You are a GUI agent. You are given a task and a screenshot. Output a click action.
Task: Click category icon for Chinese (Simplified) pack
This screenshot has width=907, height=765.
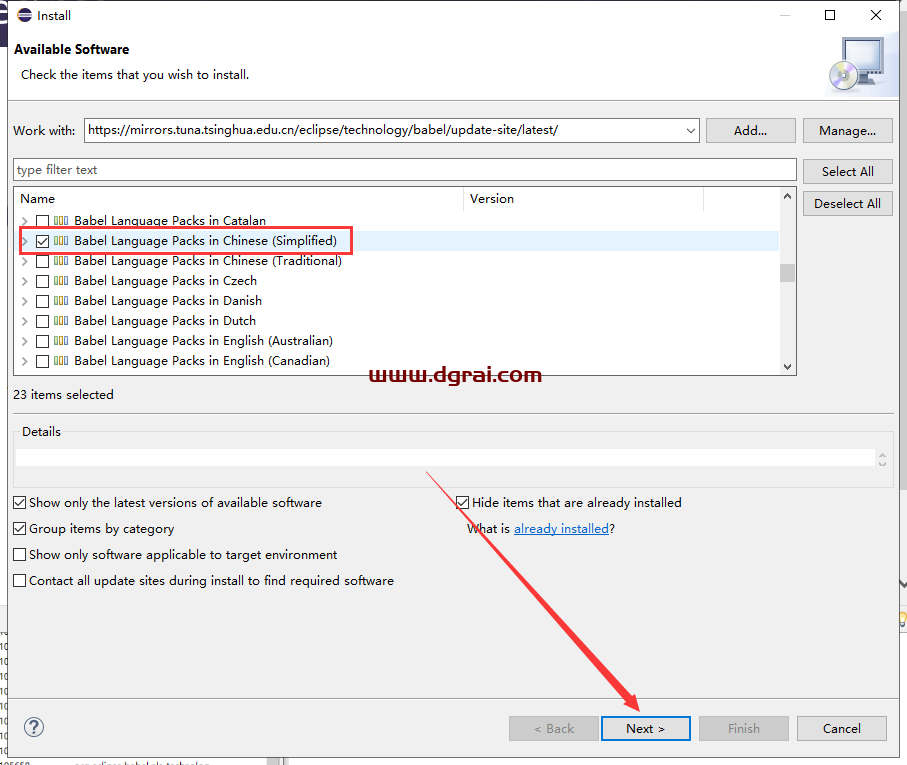pos(61,241)
